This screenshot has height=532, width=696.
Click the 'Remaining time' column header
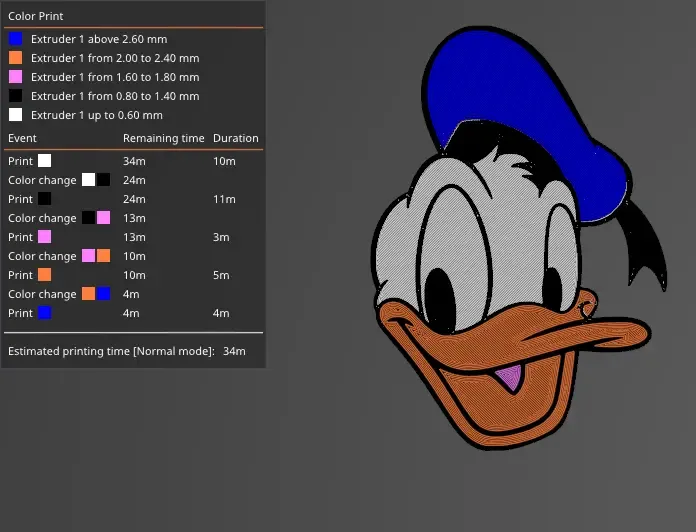pos(163,138)
